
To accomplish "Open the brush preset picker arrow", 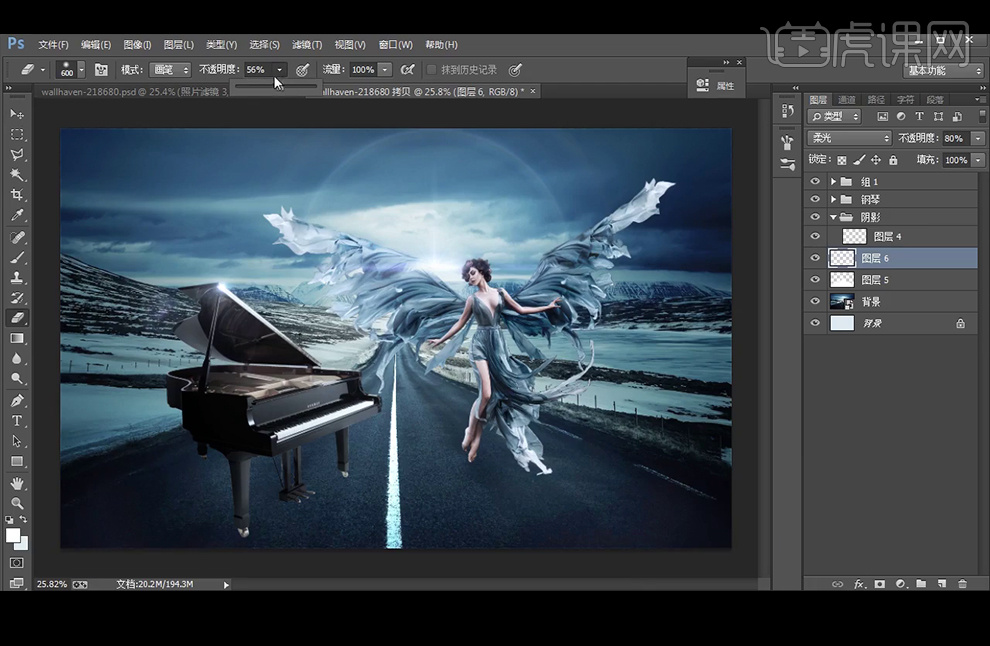I will click(81, 69).
